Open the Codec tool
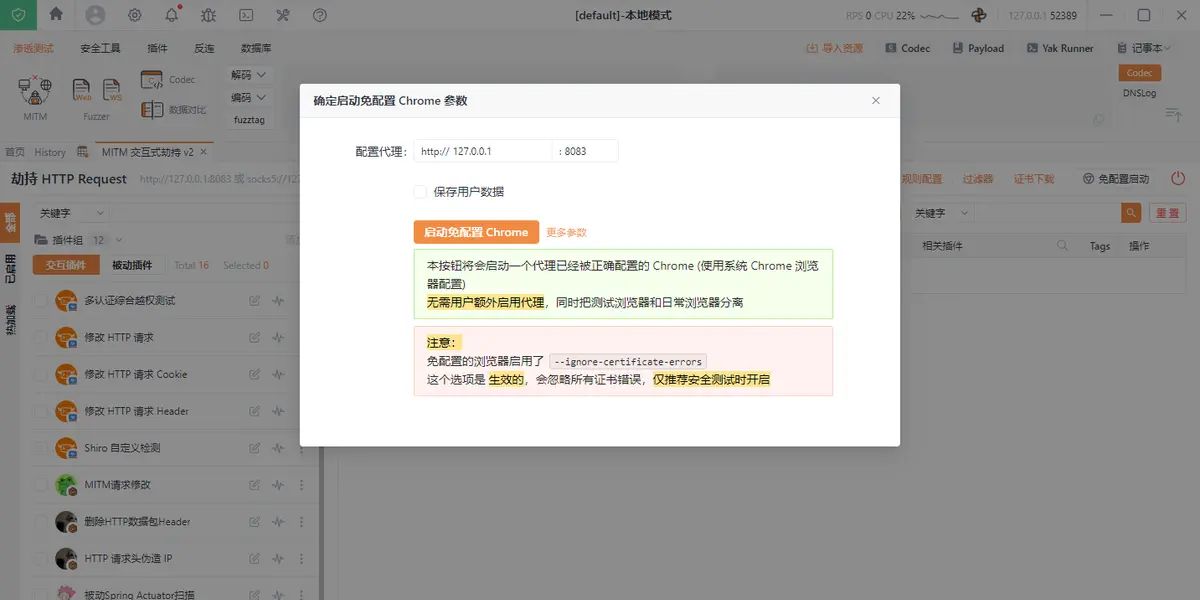 [168, 78]
